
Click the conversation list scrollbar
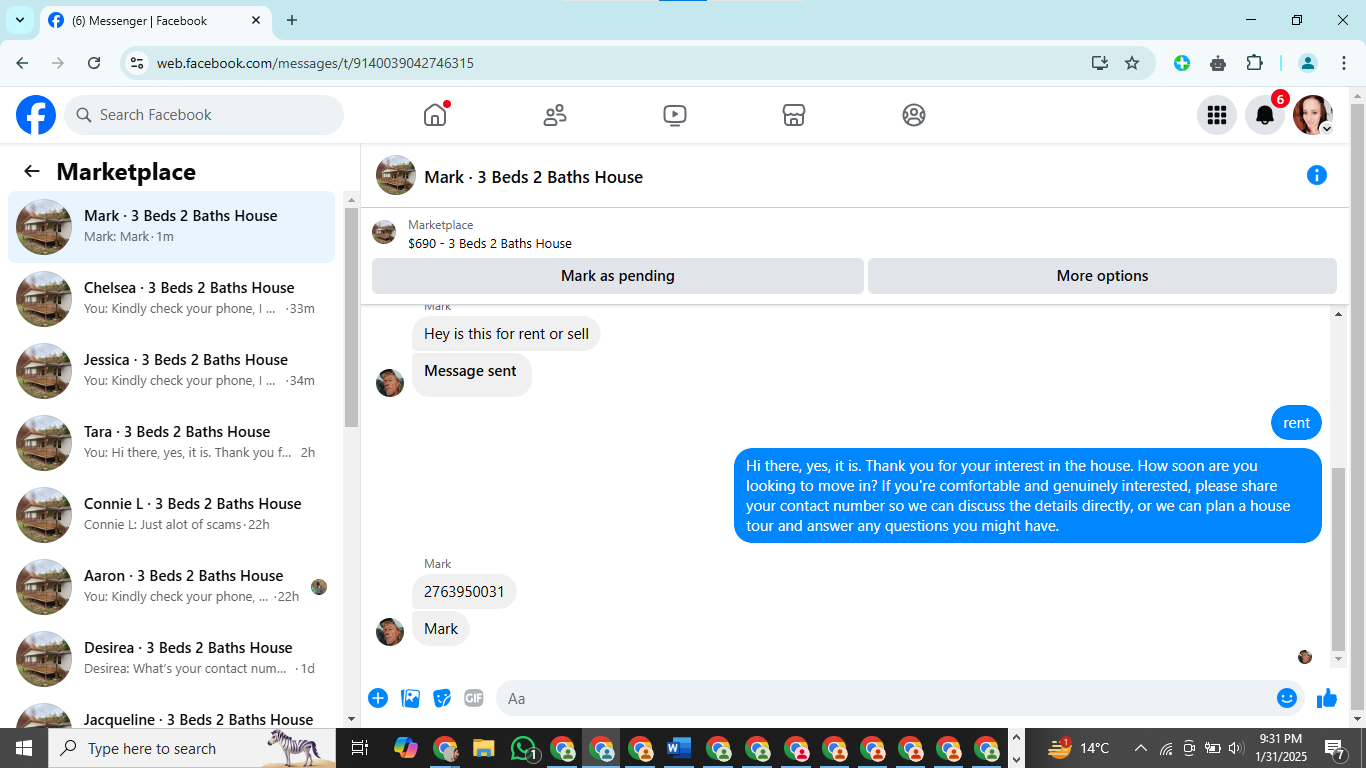coord(351,316)
